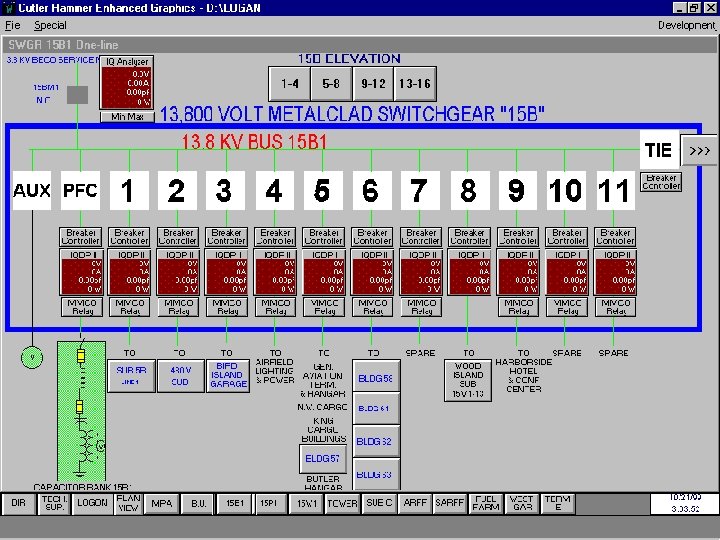This screenshot has height=540, width=720.
Task: Select breaker number 9
Action: pyautogui.click(x=518, y=191)
